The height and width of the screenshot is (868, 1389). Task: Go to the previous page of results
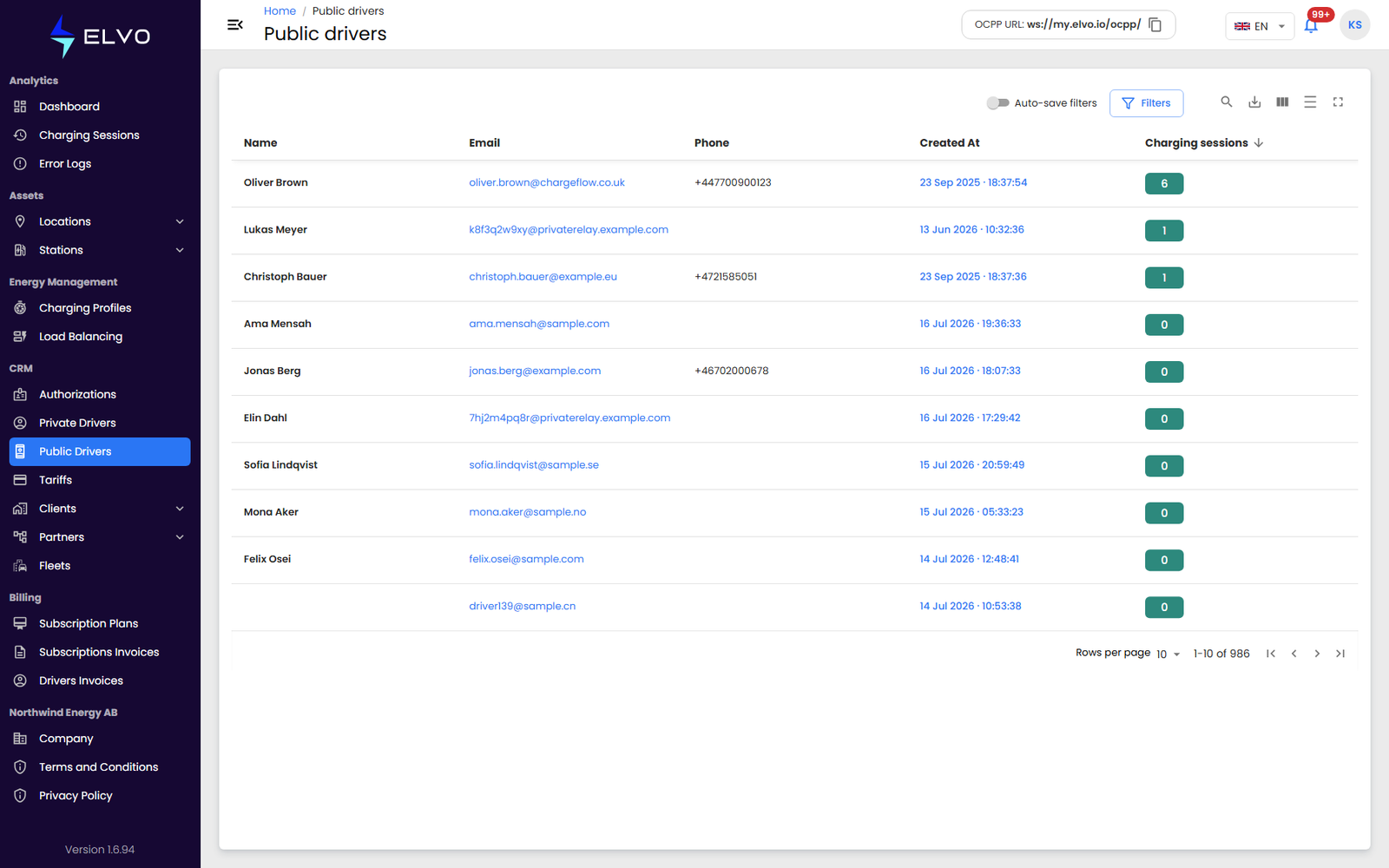(1294, 654)
